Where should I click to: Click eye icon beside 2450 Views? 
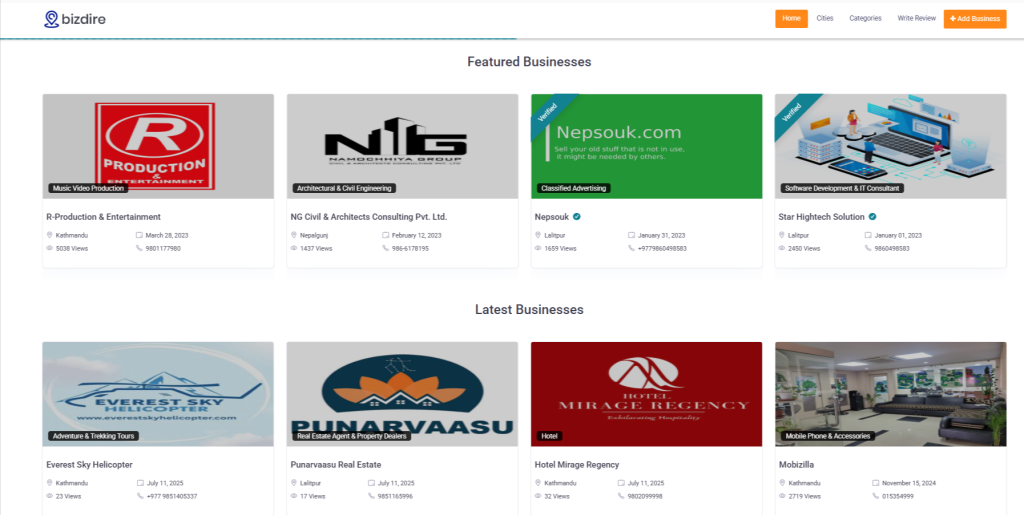(x=782, y=249)
